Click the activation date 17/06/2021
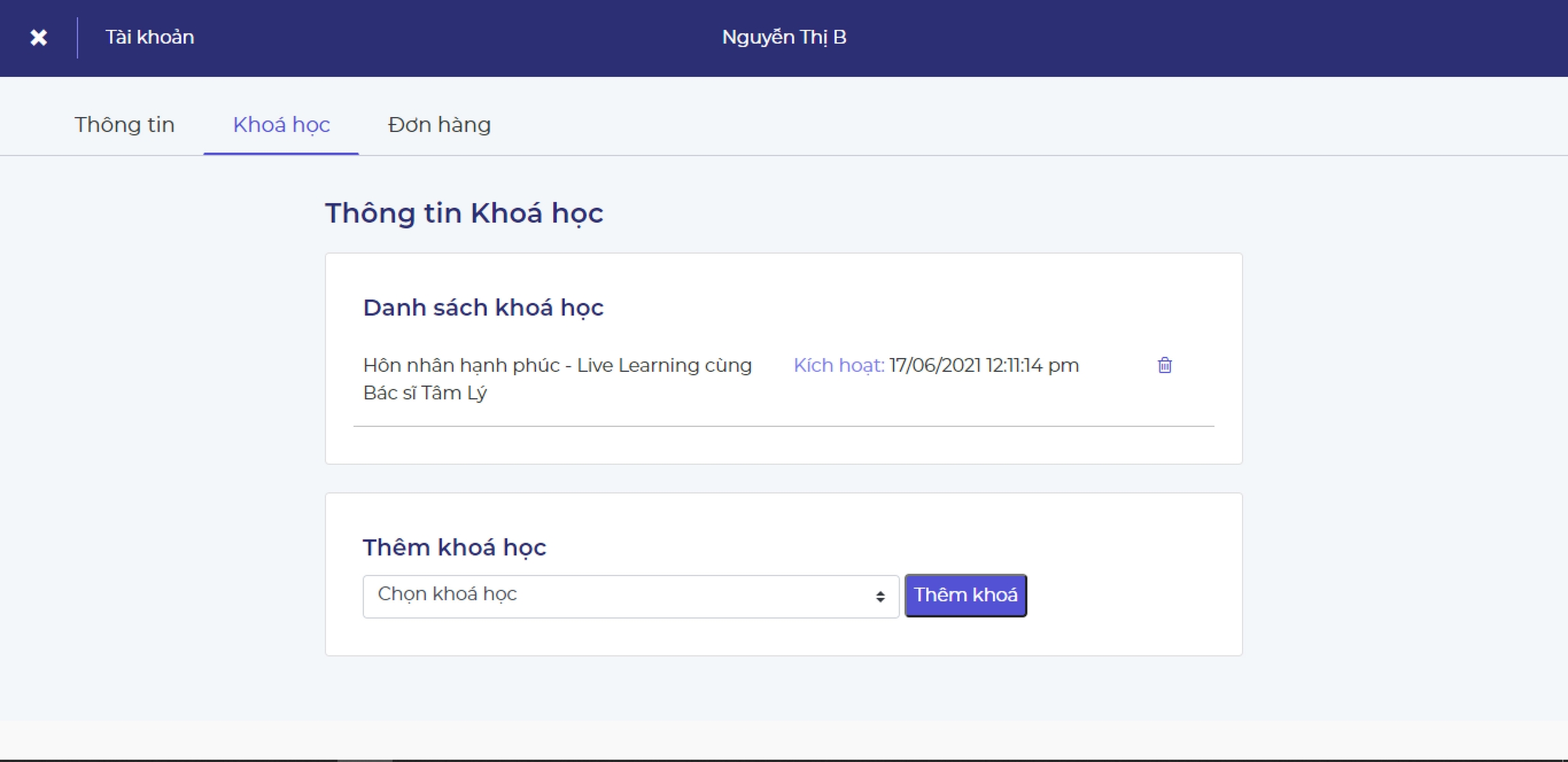 pos(935,366)
